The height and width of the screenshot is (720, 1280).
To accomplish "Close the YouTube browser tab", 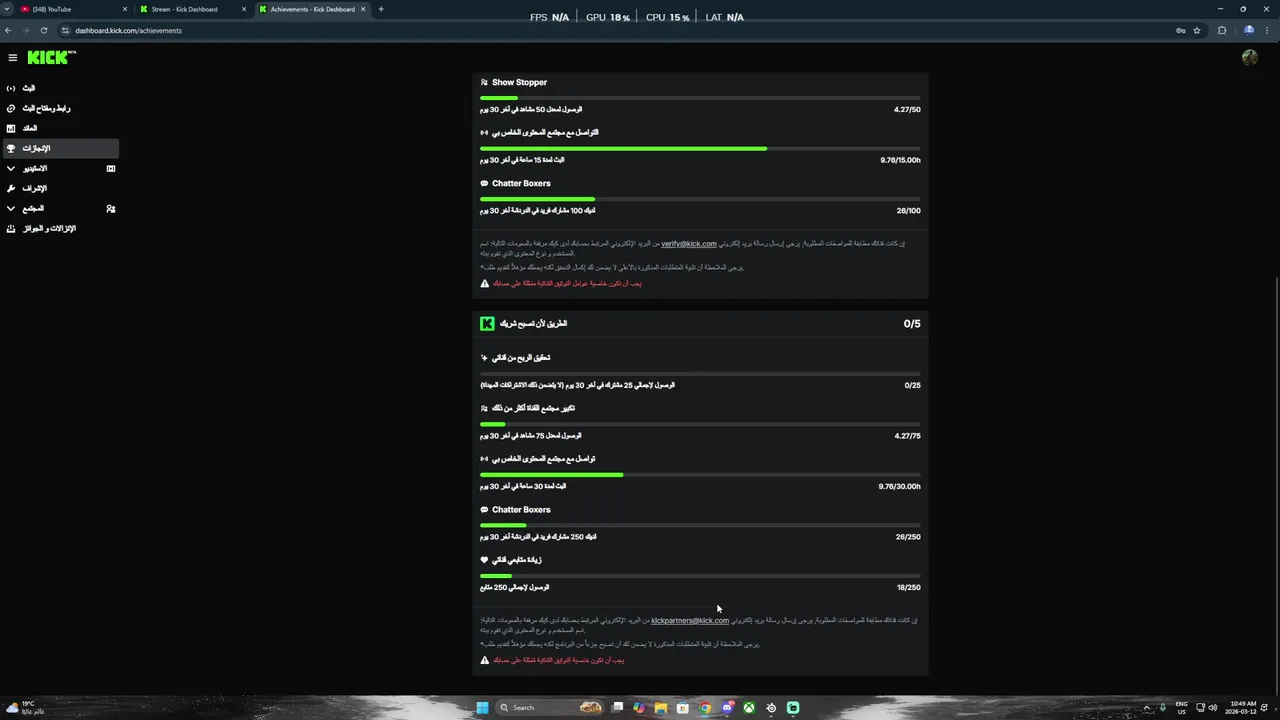I will [125, 9].
